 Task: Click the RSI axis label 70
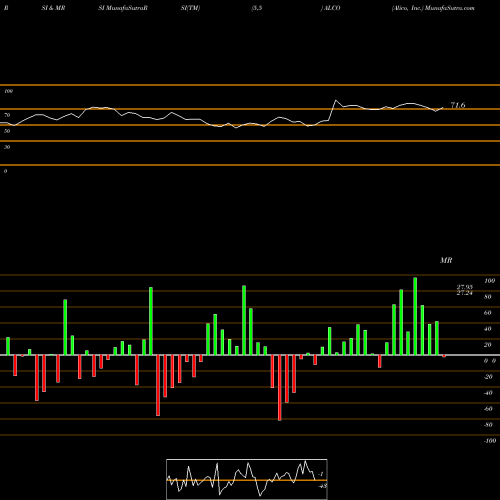pyautogui.click(x=7, y=115)
